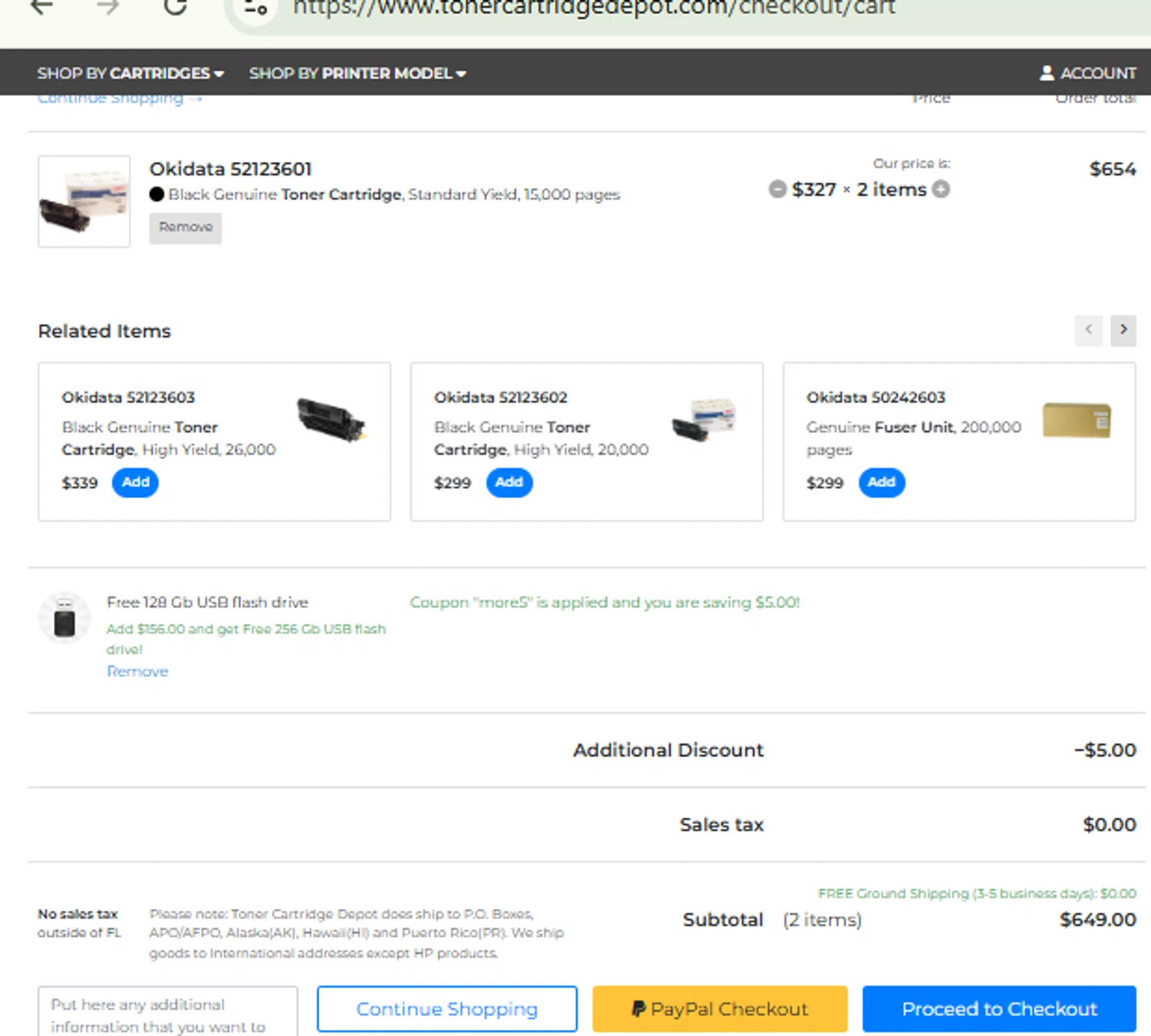
Task: Open the Okidata 52123601 product thumbnail
Action: [84, 201]
